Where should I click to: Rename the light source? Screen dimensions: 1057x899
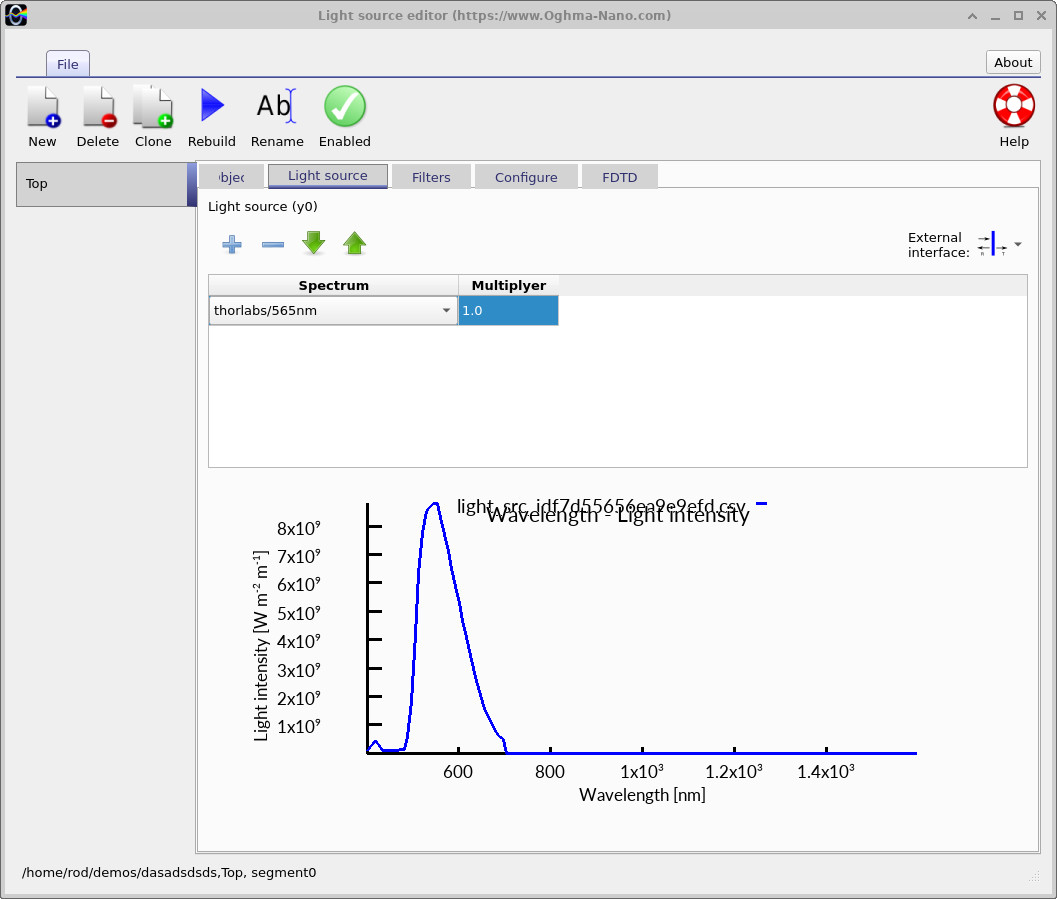coord(277,116)
